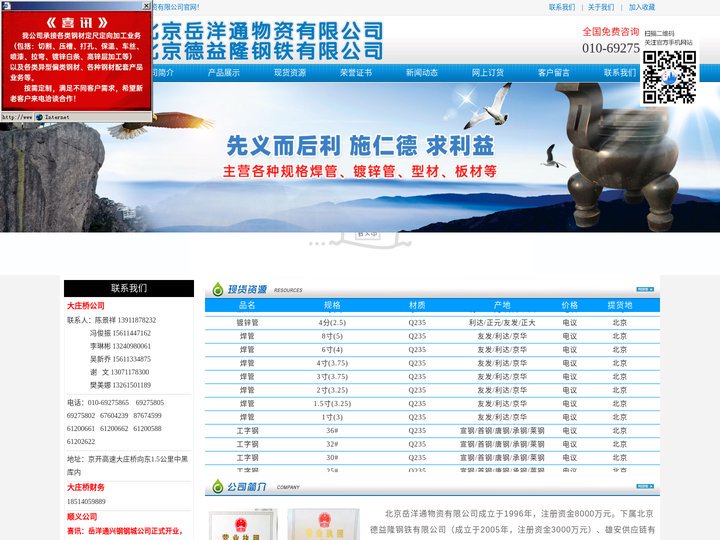Open 联系我们 link in top-right header
This screenshot has height=540, width=720.
tap(562, 7)
